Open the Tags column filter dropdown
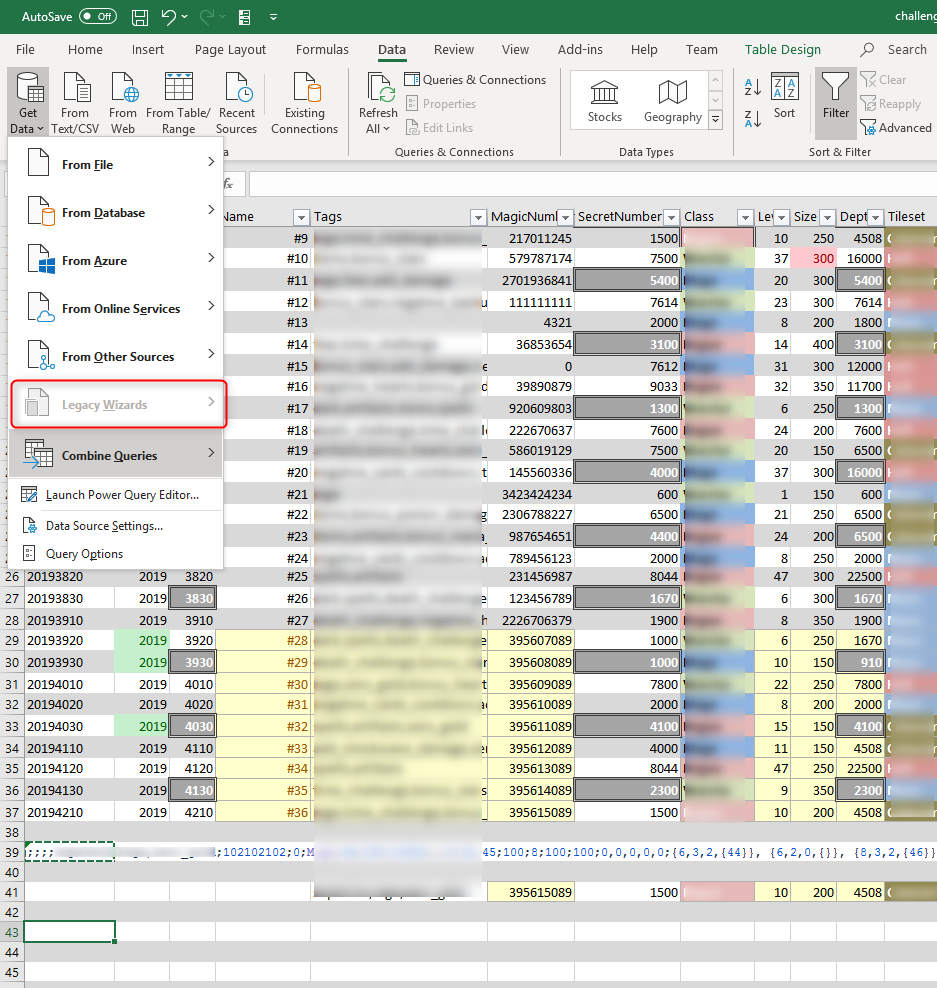Viewport: 937px width, 988px height. click(478, 217)
